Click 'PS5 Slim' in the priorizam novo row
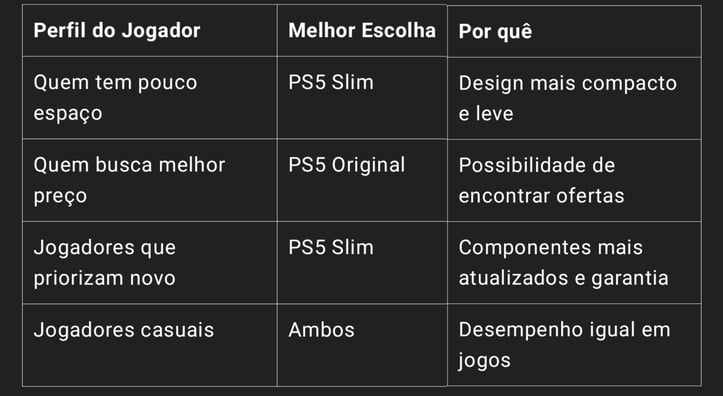Viewport: 723px width, 396px height. point(362,262)
